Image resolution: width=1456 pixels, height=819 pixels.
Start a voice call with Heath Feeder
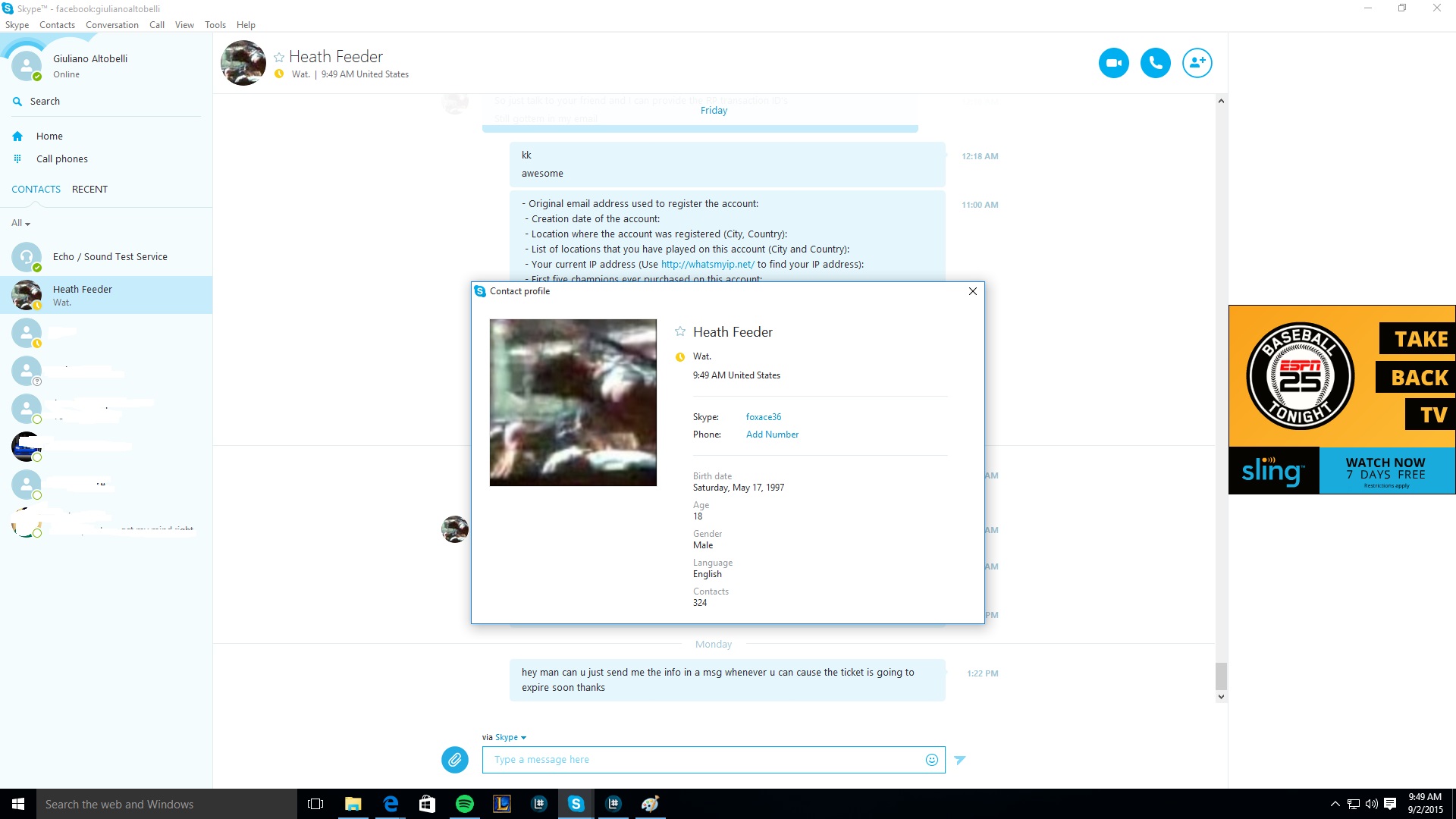tap(1155, 63)
